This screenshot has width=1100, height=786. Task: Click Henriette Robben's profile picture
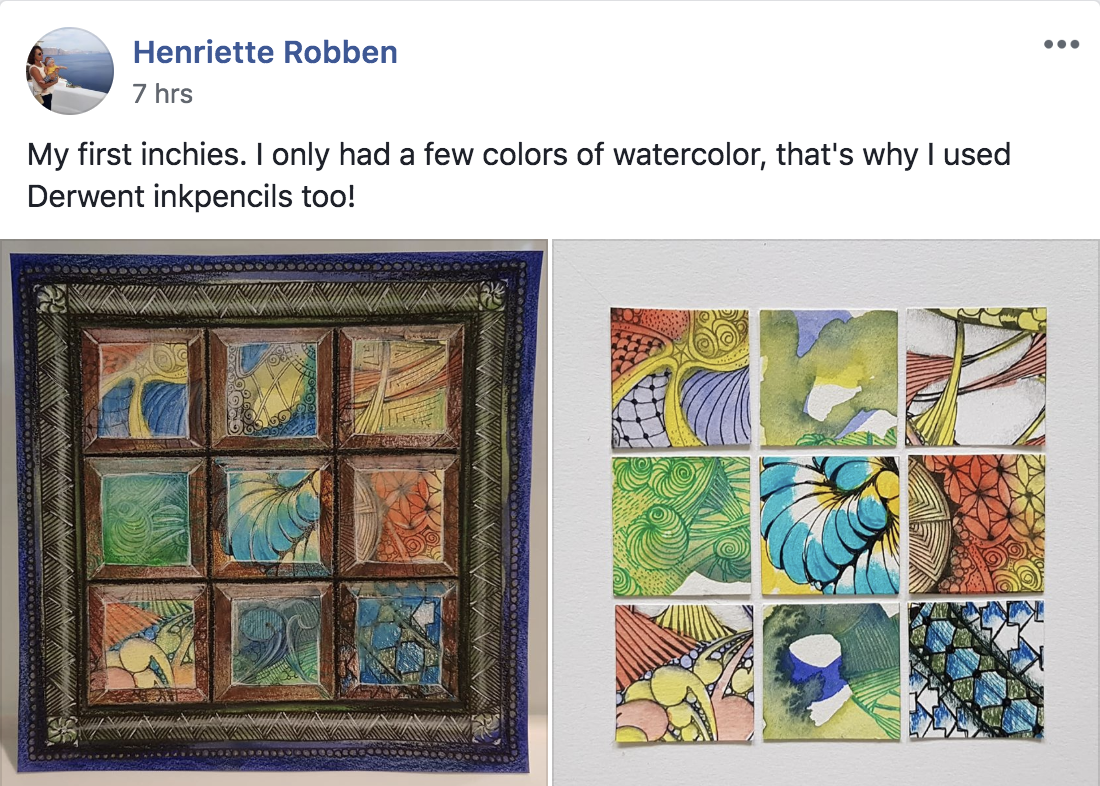pyautogui.click(x=70, y=70)
